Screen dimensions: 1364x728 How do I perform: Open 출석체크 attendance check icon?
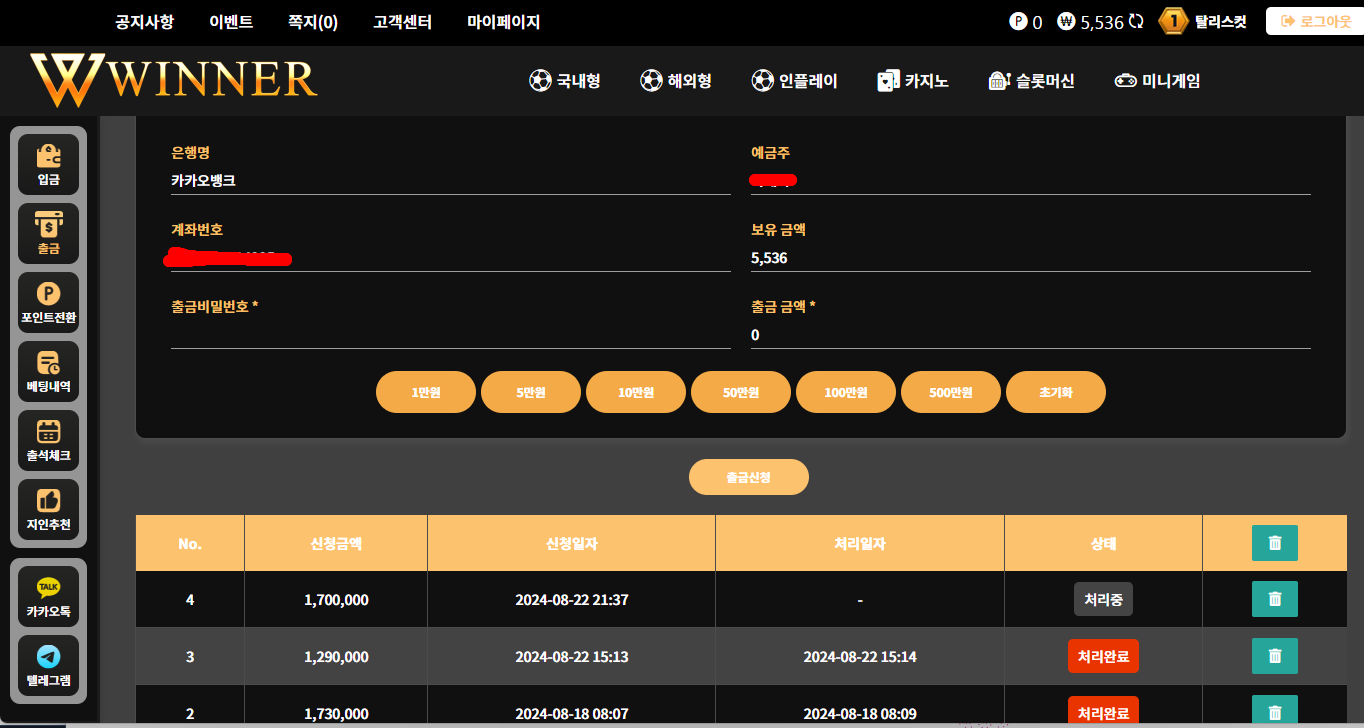click(x=48, y=441)
